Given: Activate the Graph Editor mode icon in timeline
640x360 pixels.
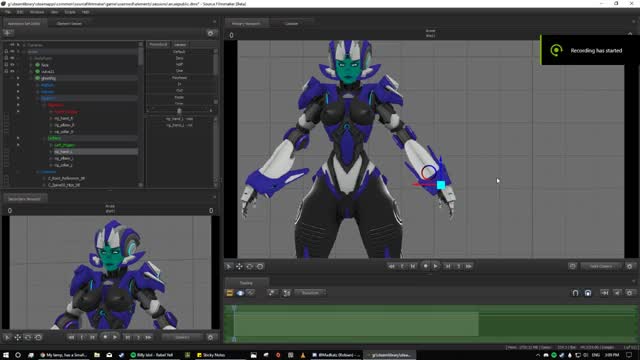Looking at the screenshot, I should tap(250, 293).
